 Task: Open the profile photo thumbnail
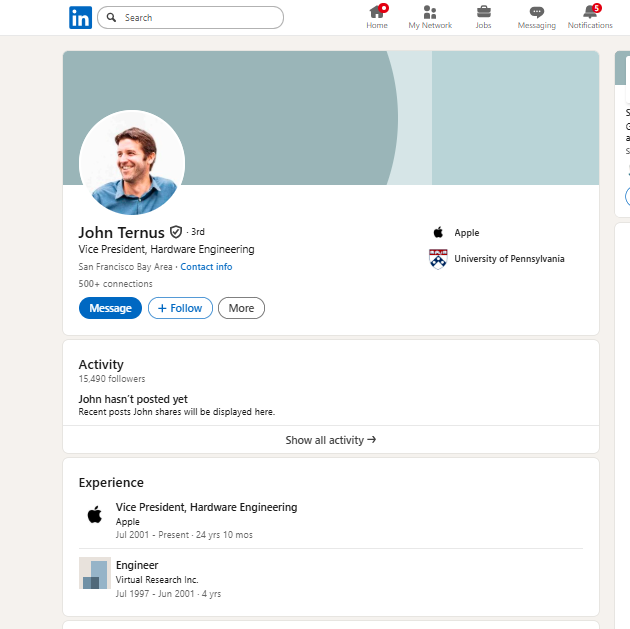(x=132, y=162)
